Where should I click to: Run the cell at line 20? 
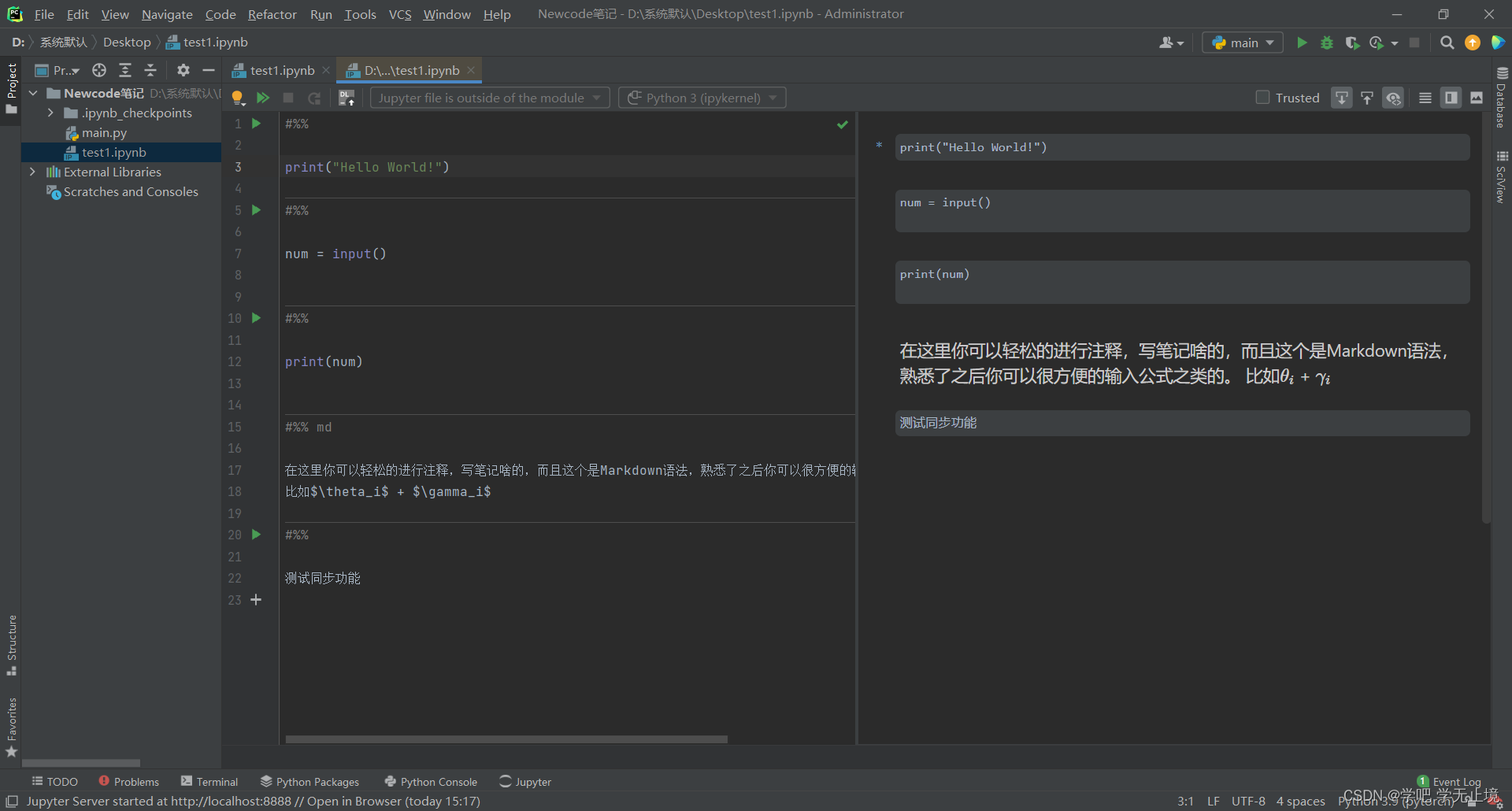256,535
